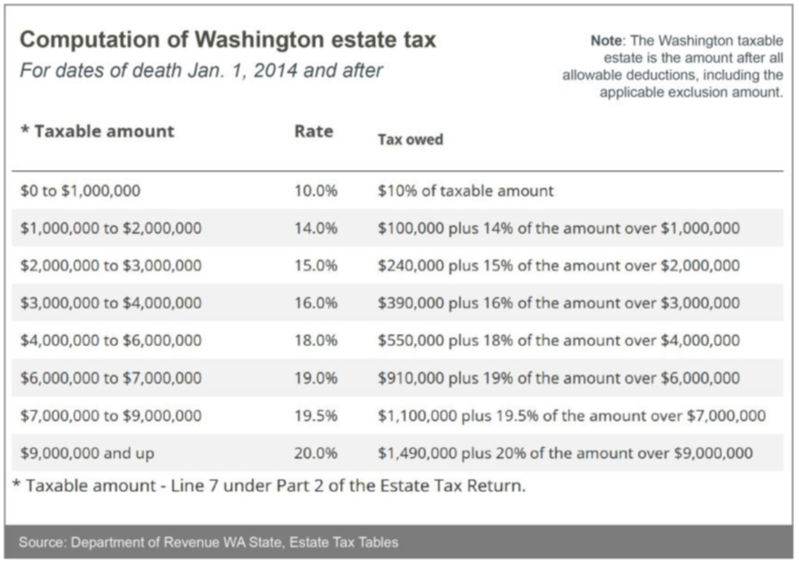
Task: Click the 19.5% rate cell
Action: [314, 415]
